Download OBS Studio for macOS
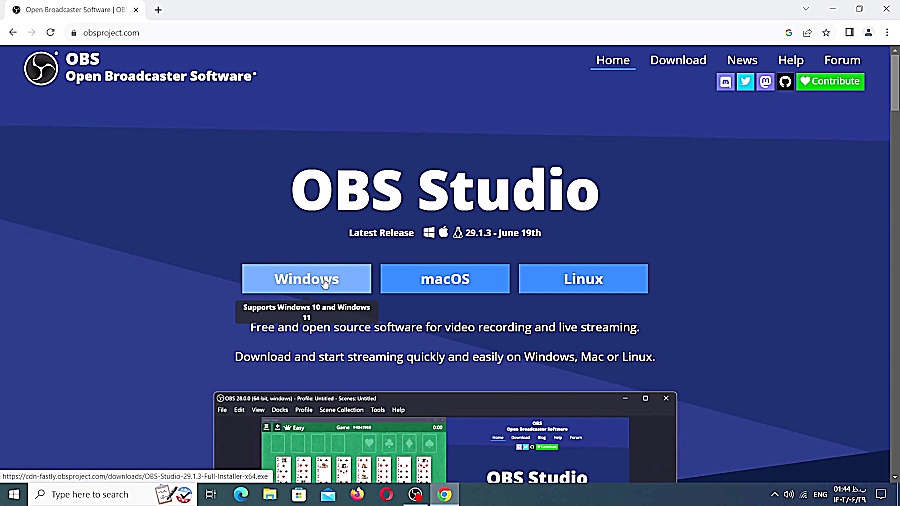The width and height of the screenshot is (900, 506). pos(445,279)
